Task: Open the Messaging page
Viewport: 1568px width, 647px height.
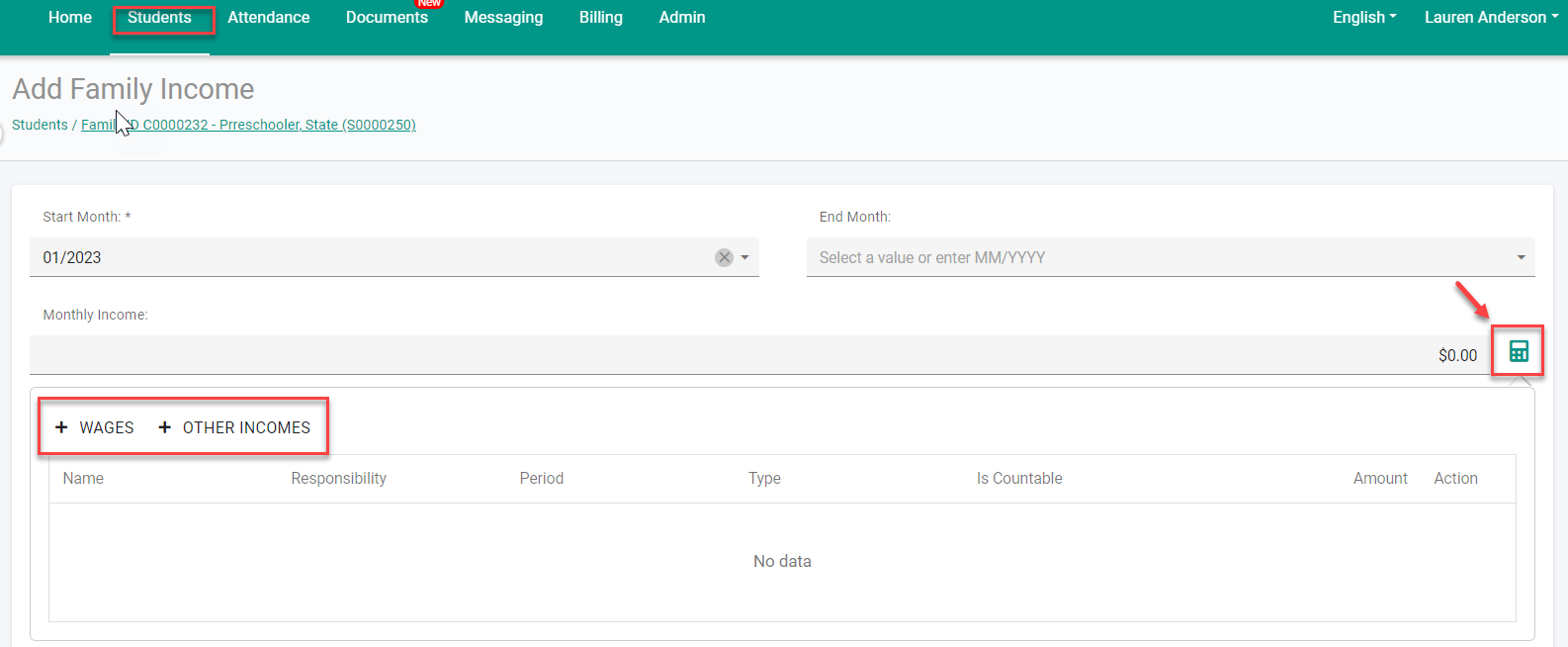Action: [x=503, y=18]
